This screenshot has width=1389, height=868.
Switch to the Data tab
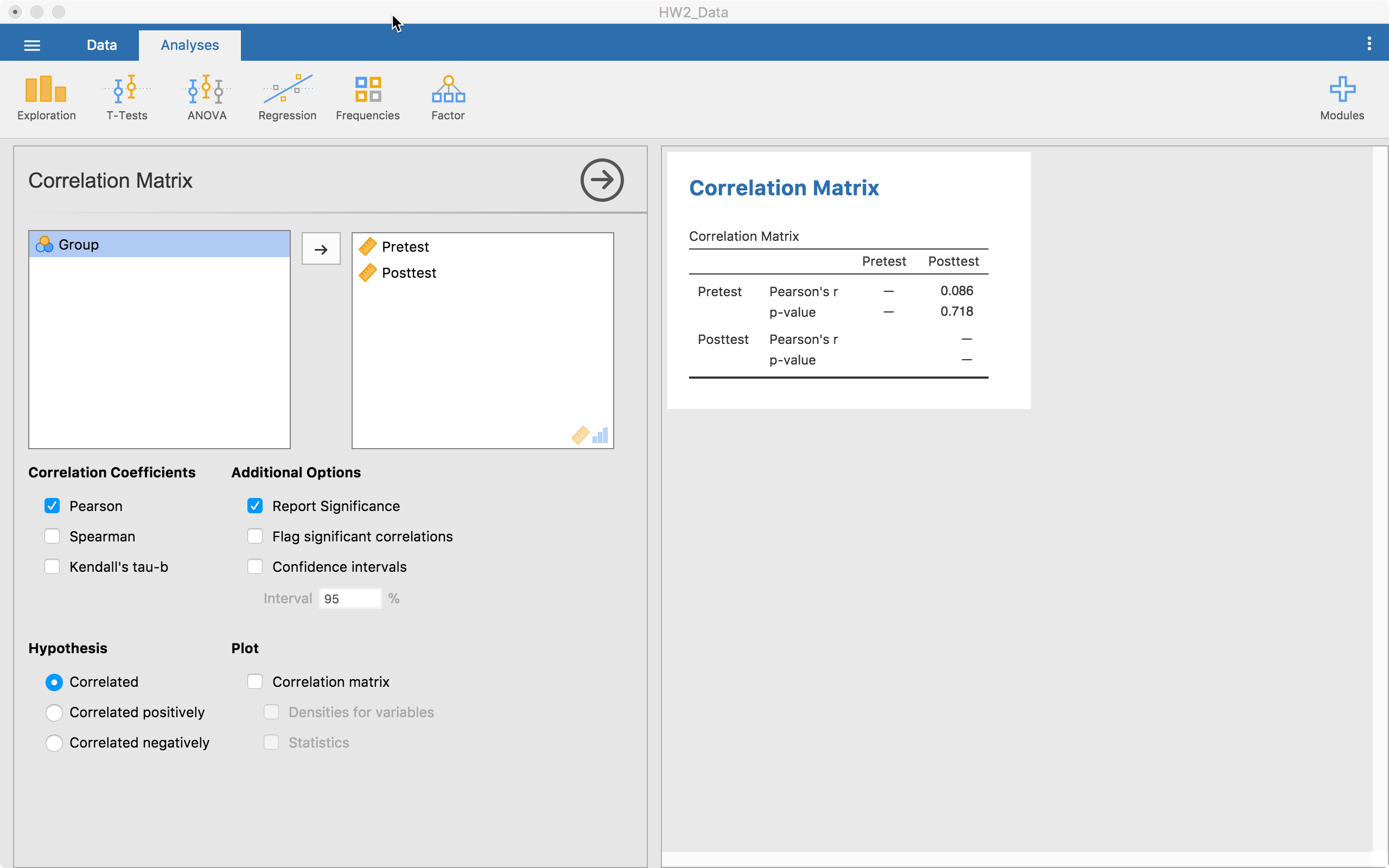click(101, 46)
